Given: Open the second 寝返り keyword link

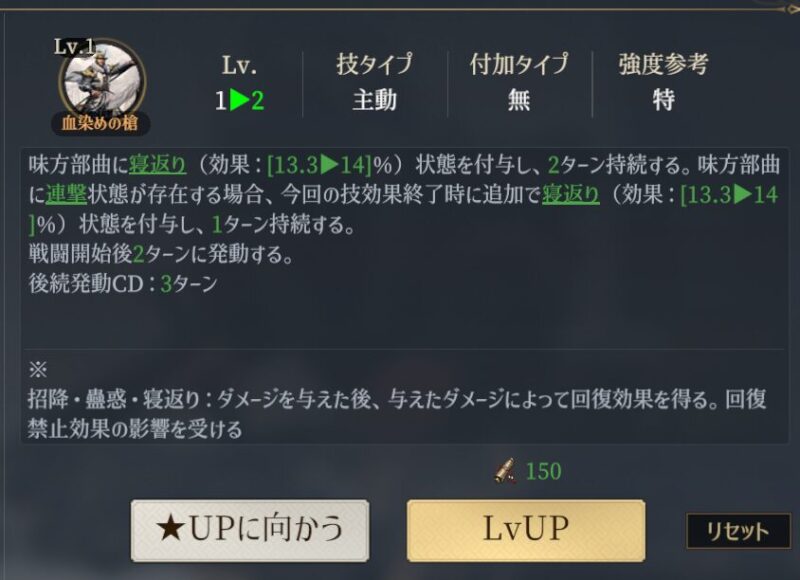Looking at the screenshot, I should (x=570, y=194).
